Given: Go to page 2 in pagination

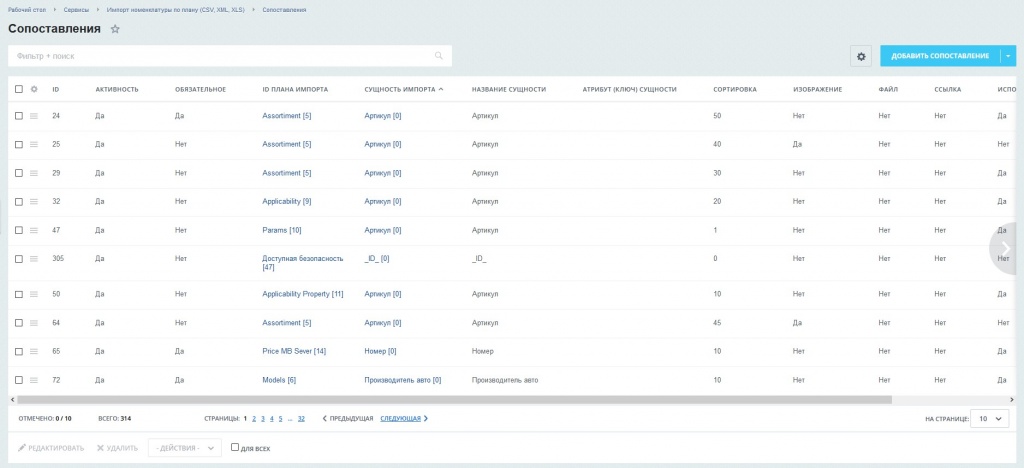Looking at the screenshot, I should coord(253,419).
